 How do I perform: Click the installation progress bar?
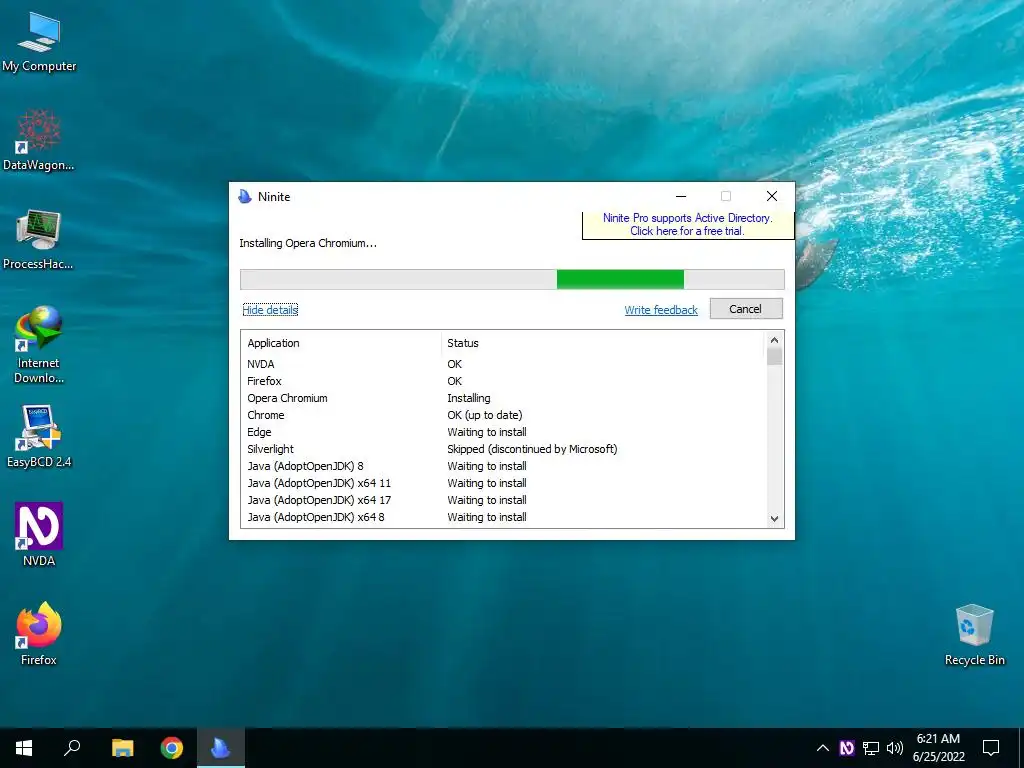512,280
